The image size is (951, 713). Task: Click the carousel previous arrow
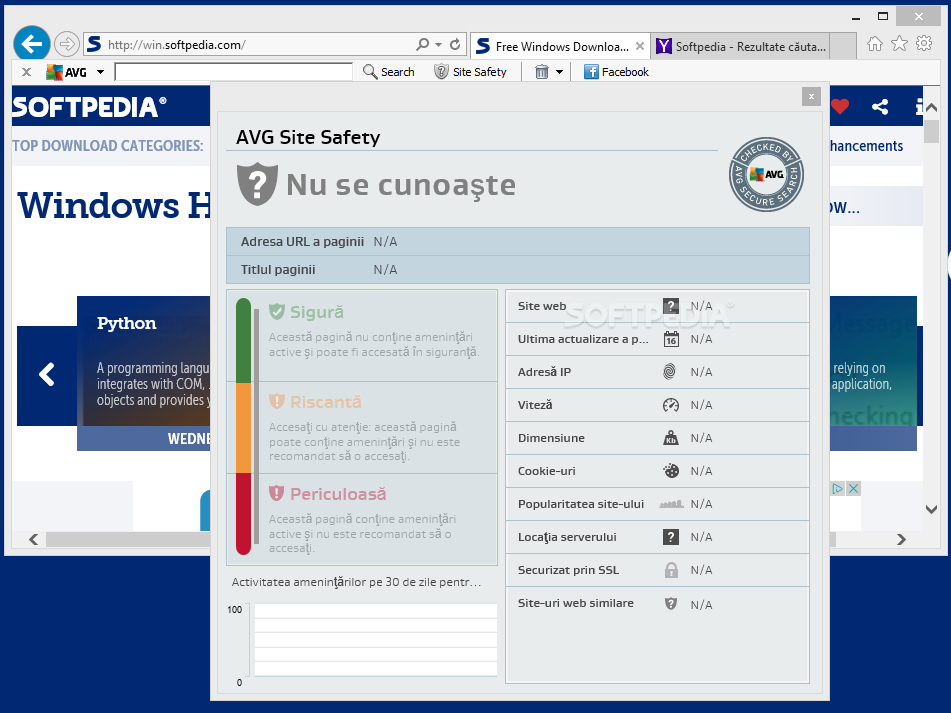[47, 375]
